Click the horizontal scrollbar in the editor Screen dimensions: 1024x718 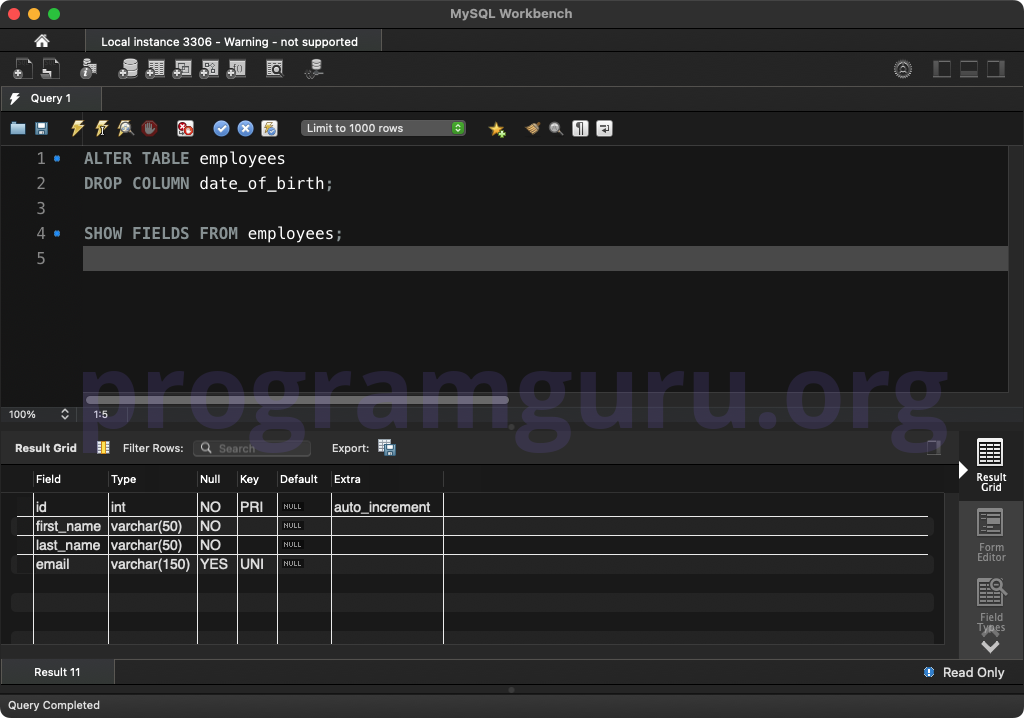coord(297,399)
